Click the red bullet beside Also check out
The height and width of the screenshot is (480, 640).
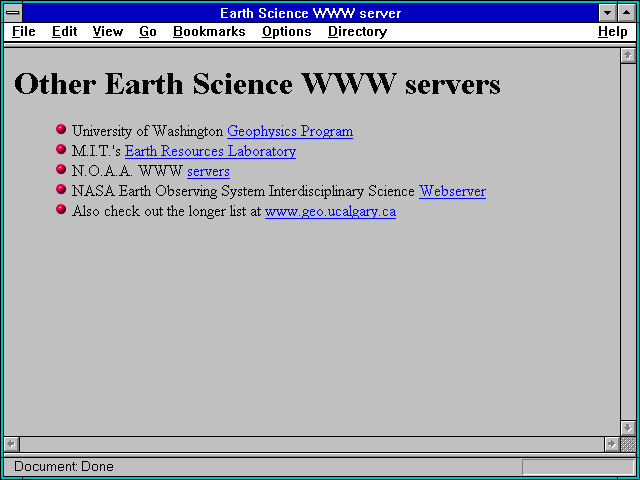(61, 209)
